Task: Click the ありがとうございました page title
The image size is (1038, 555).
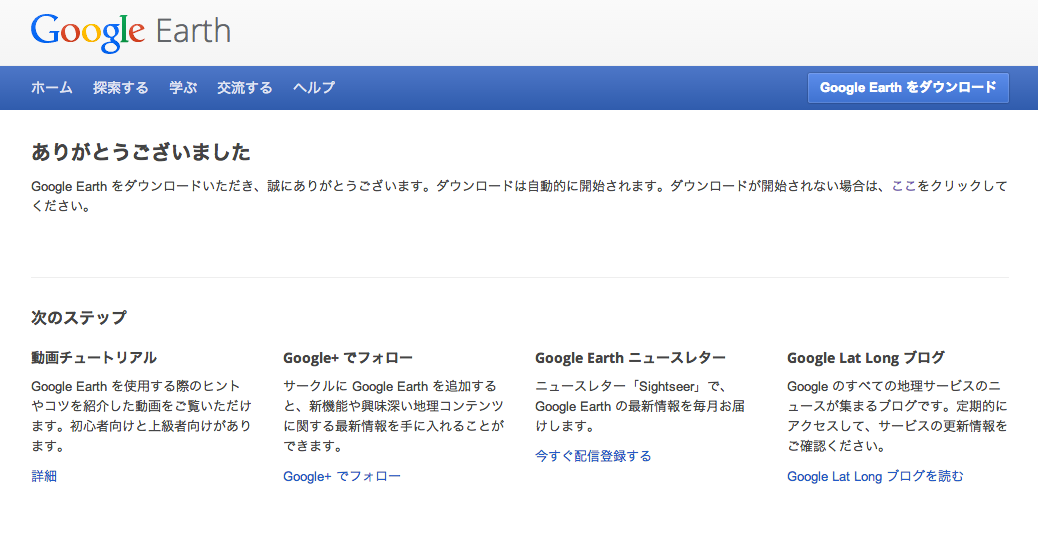Action: [x=141, y=152]
